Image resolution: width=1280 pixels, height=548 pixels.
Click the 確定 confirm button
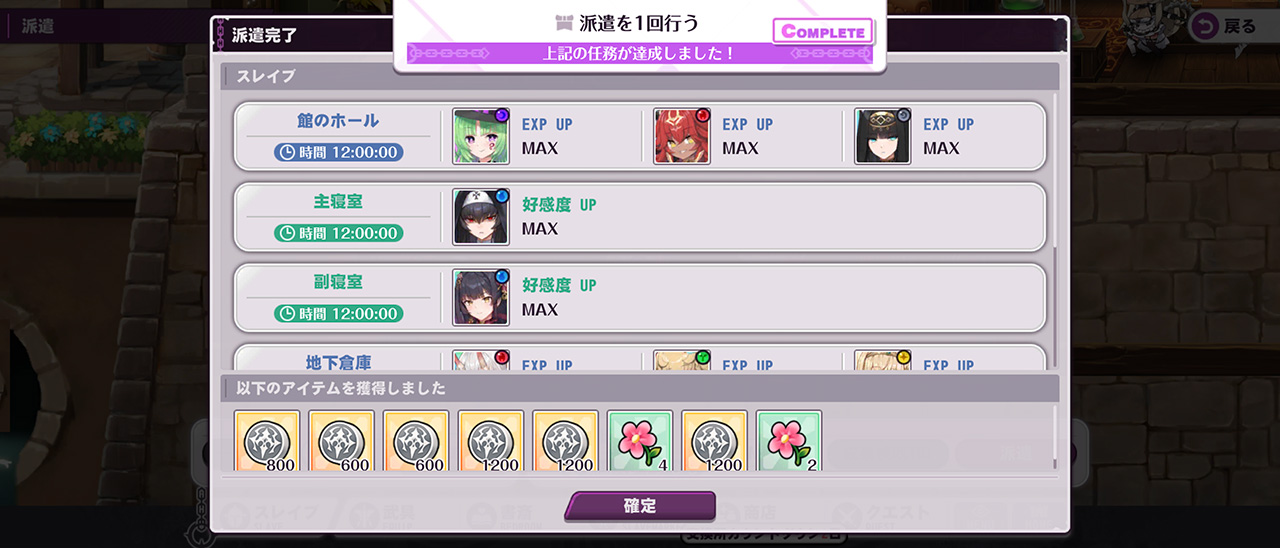click(640, 506)
